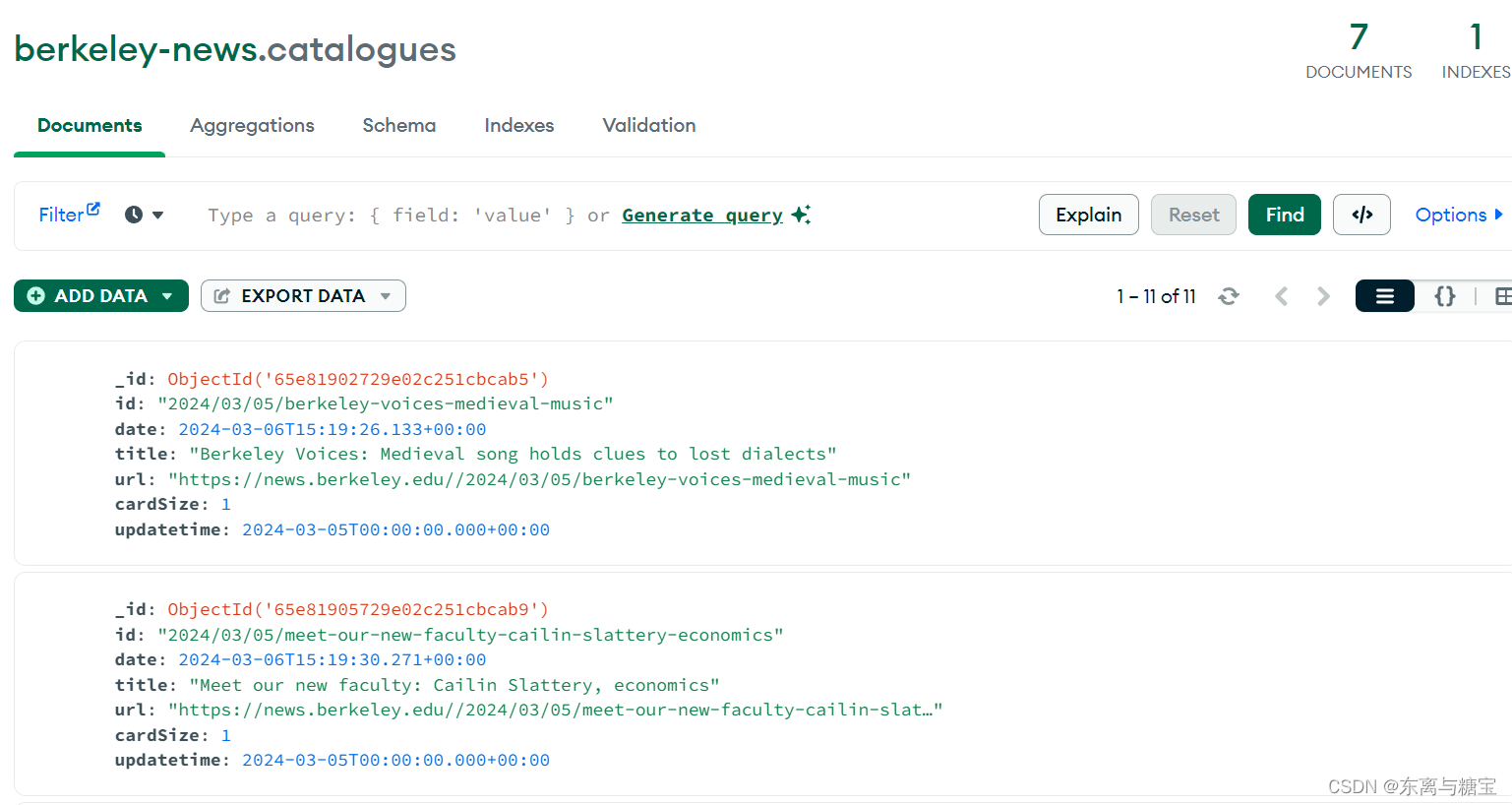Open the Schema tab
This screenshot has width=1512, height=805.
[398, 125]
